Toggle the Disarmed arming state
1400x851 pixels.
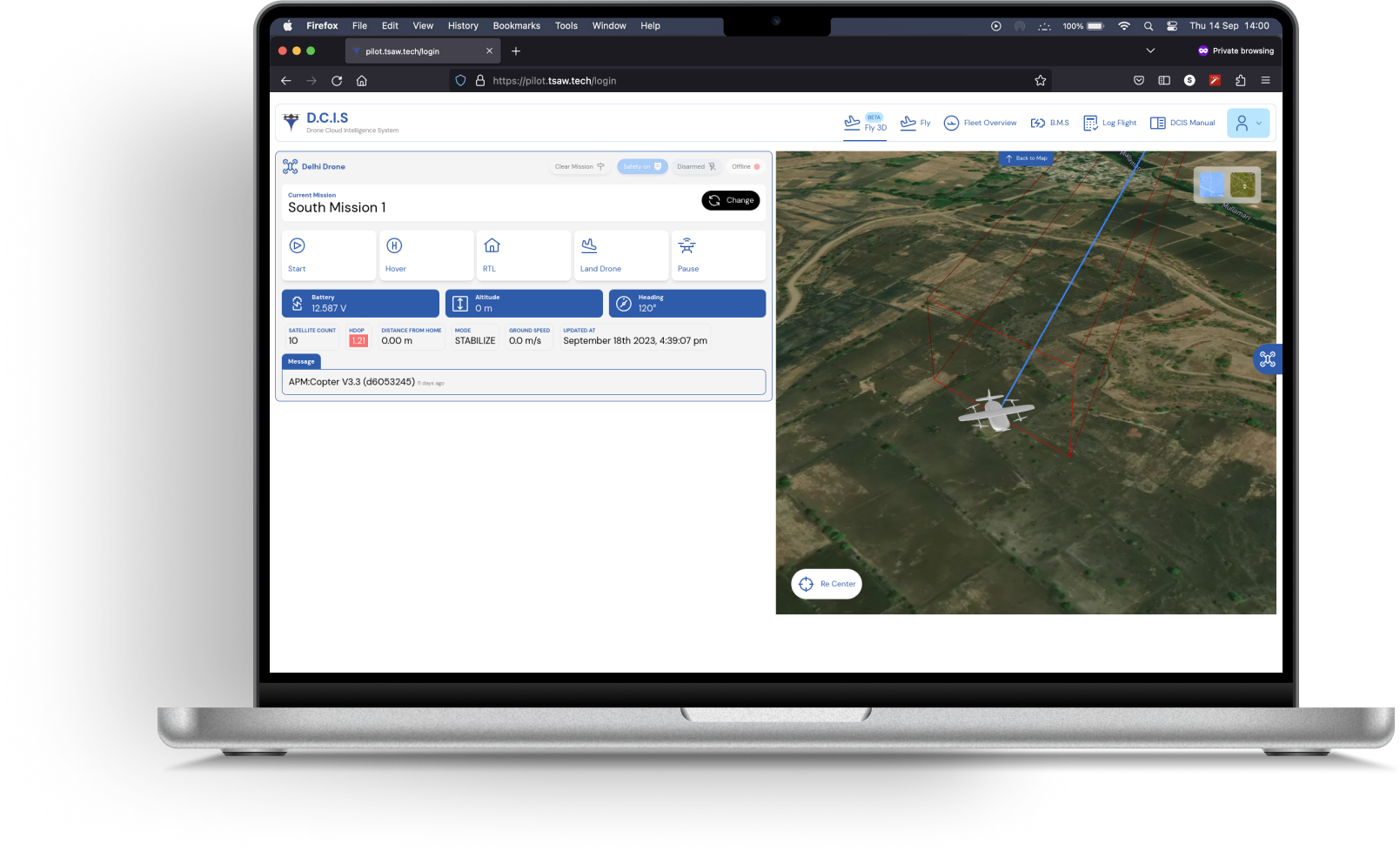696,167
